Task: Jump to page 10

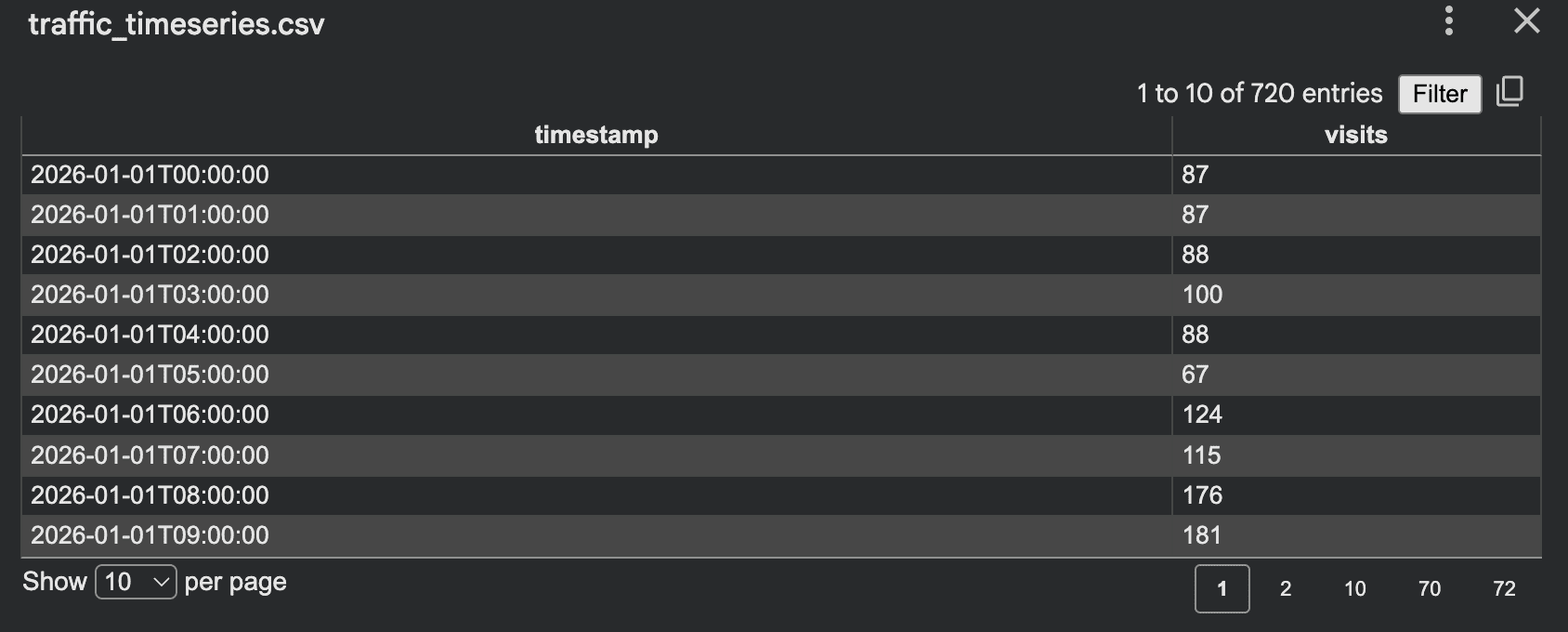Action: [1355, 588]
